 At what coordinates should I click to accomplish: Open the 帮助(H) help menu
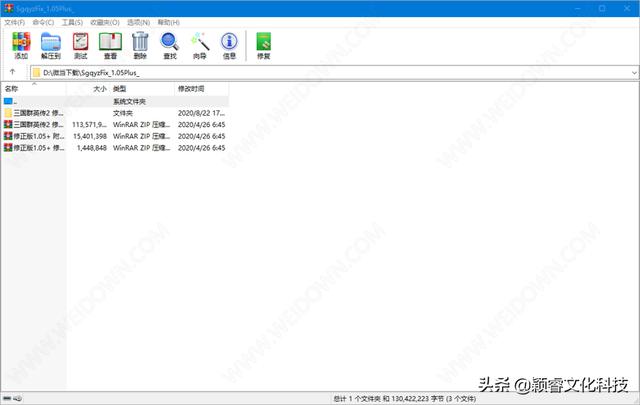pos(169,22)
